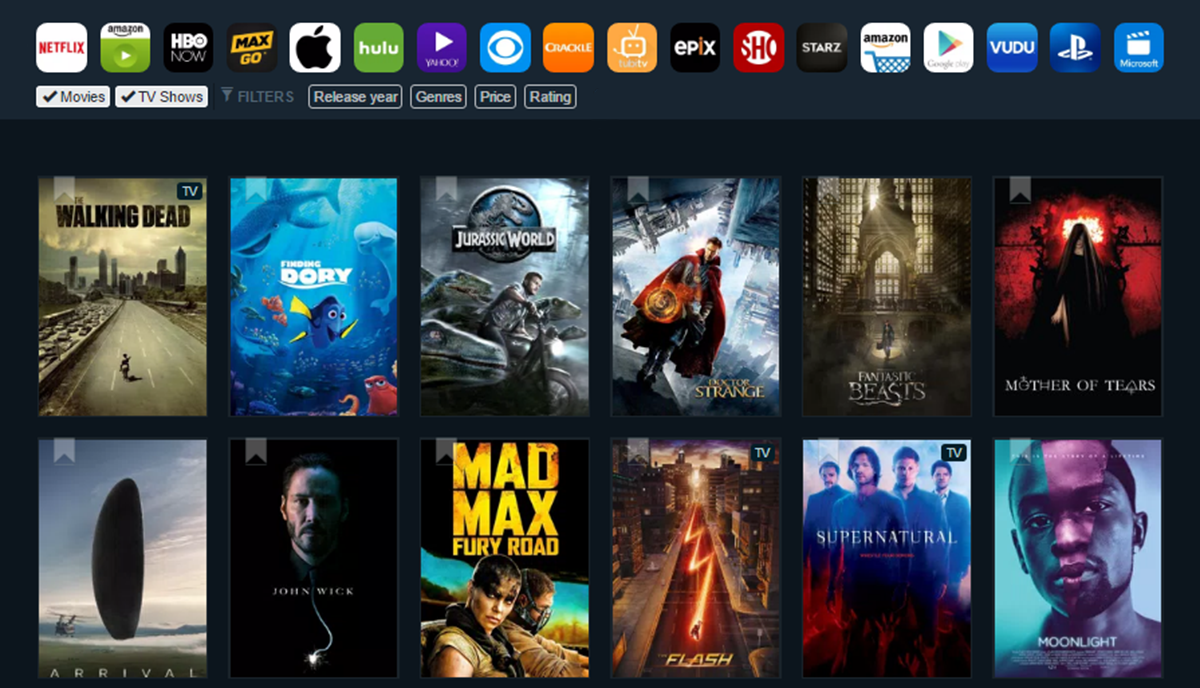Open the Release year filter

click(x=355, y=97)
